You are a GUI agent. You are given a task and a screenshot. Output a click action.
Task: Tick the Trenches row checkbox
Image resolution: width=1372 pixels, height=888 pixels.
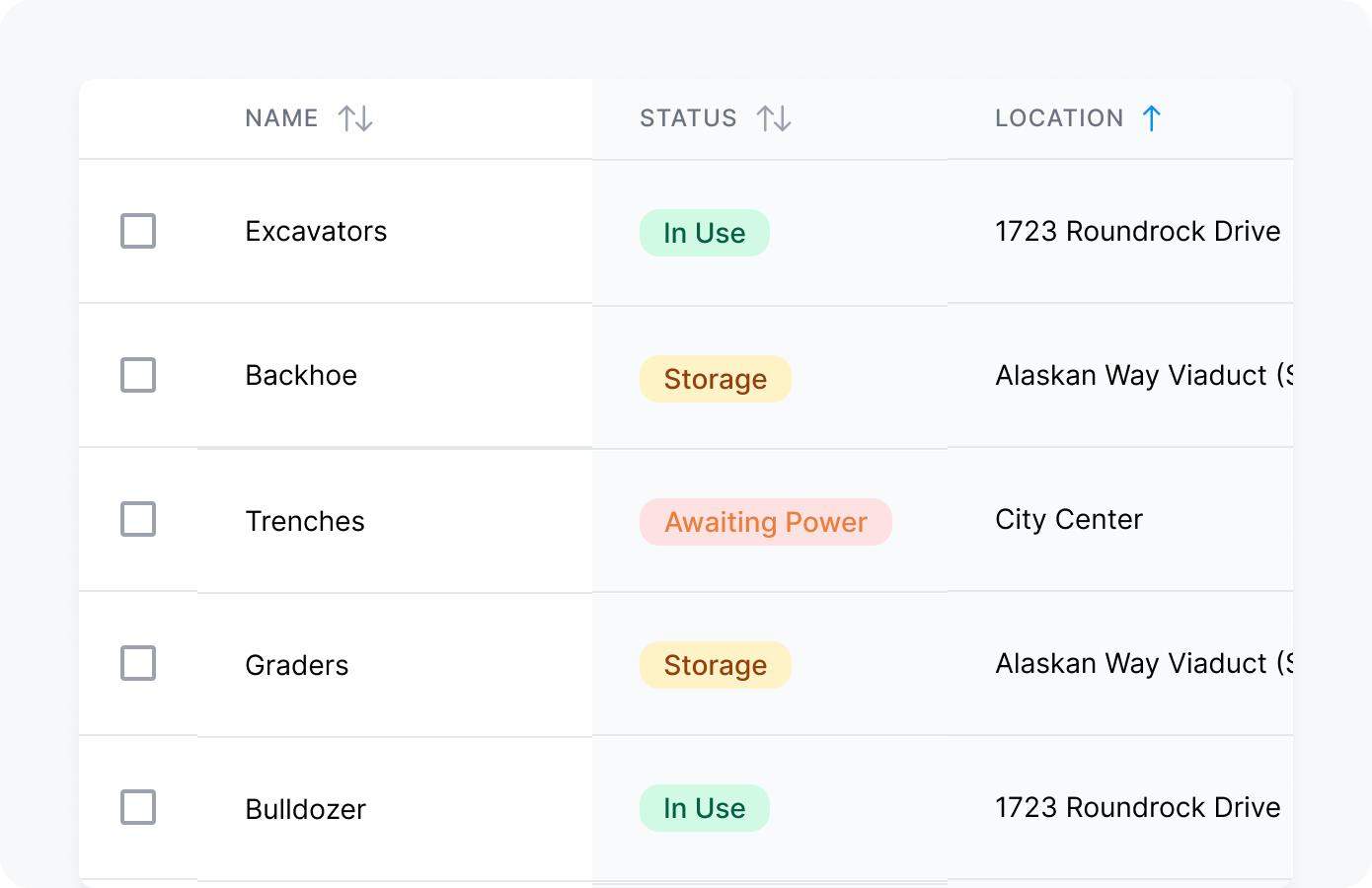(138, 519)
